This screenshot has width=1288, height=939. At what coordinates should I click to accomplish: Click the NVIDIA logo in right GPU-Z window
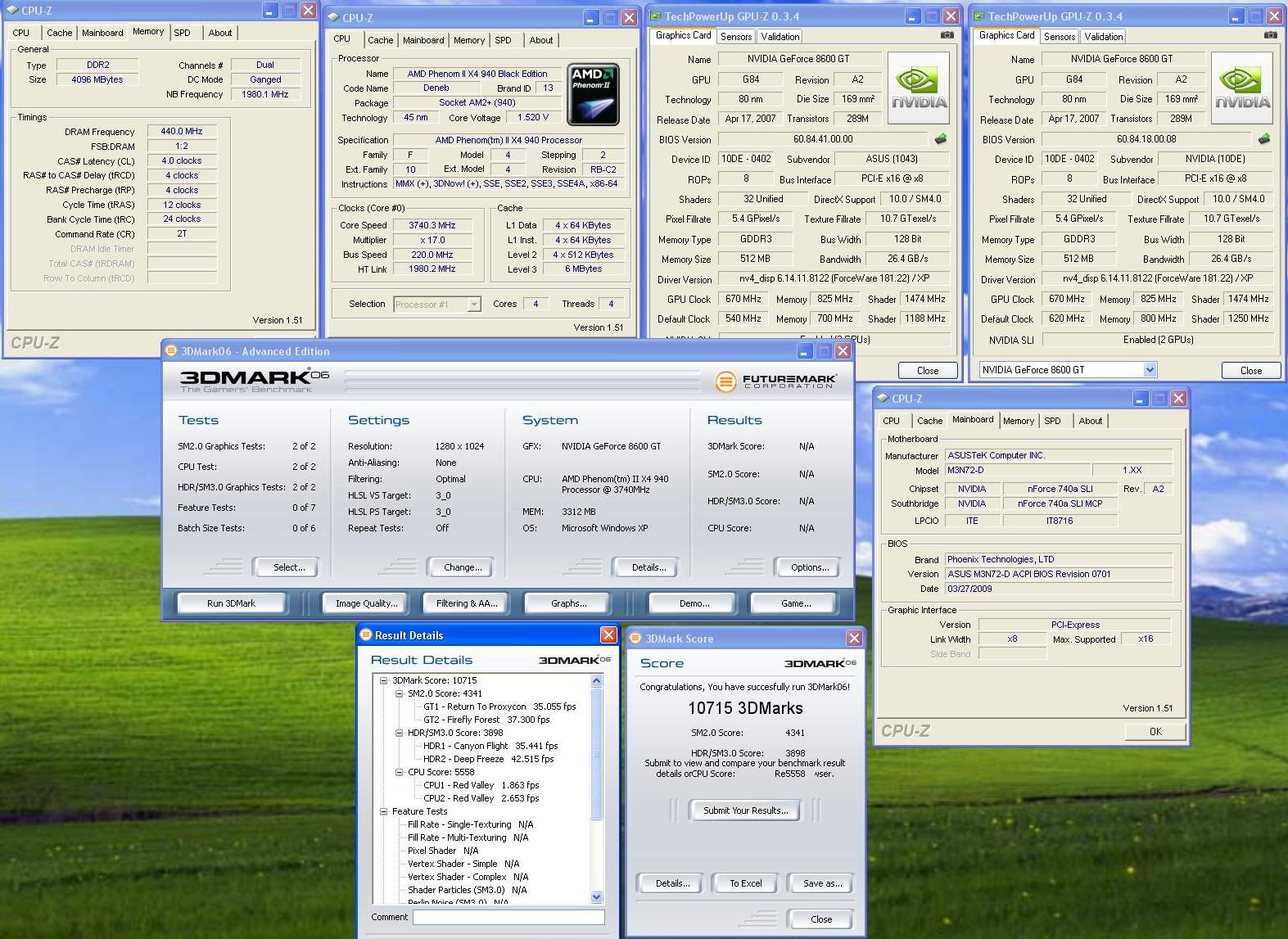[x=1242, y=88]
